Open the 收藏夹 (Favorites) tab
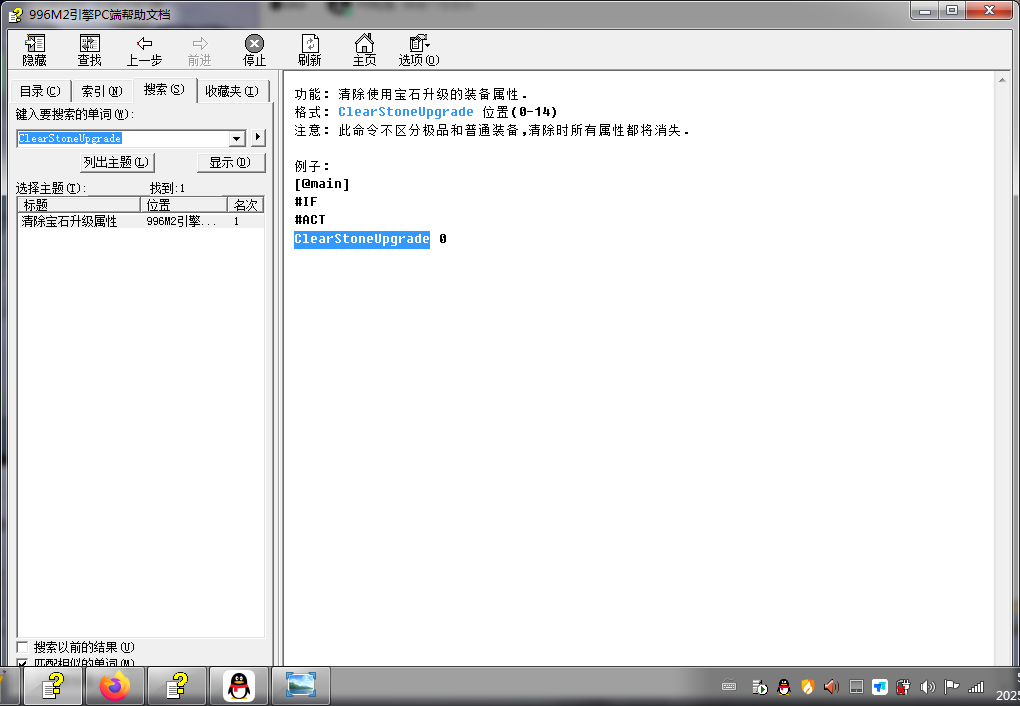Viewport: 1020px width, 706px height. [232, 91]
